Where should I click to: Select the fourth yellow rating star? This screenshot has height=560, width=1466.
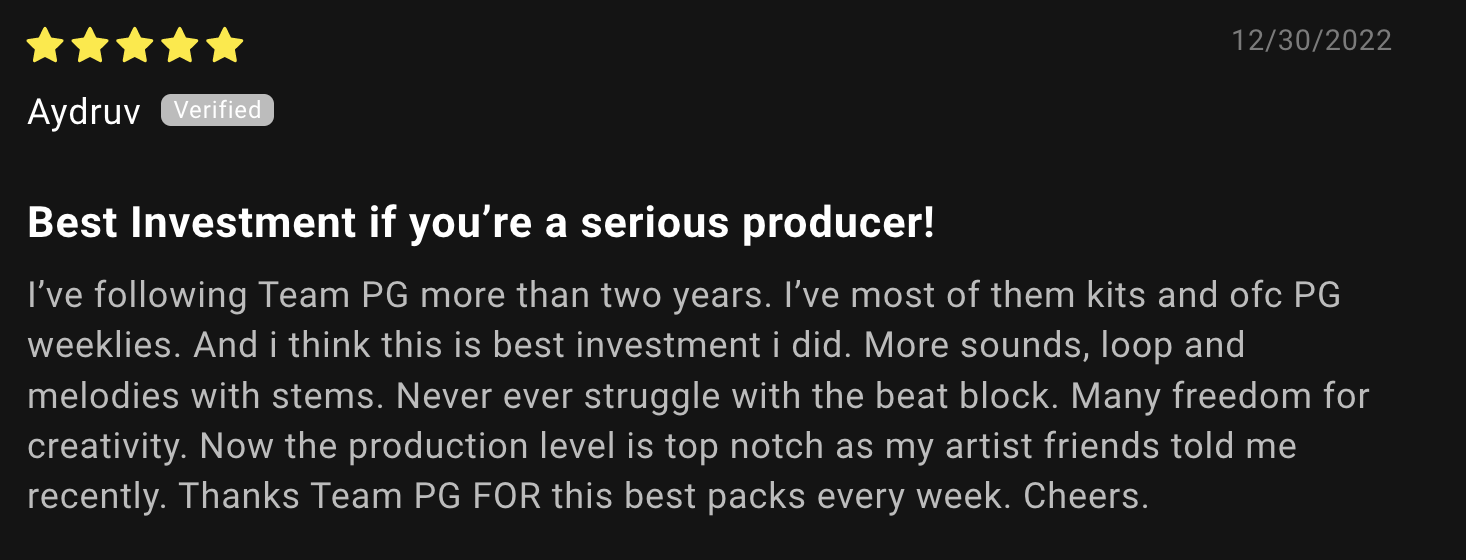180,46
